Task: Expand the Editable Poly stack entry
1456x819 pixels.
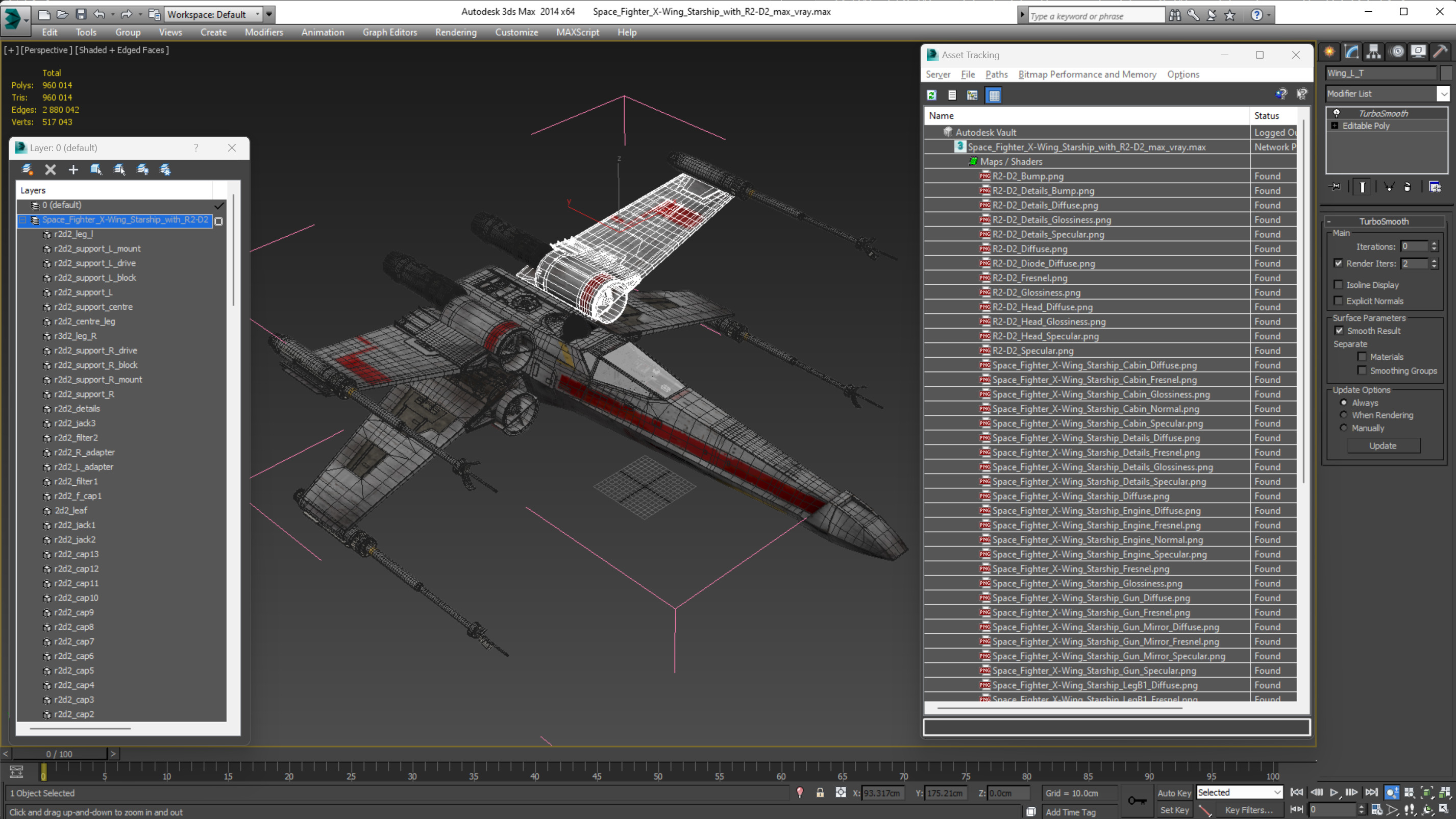Action: [1335, 126]
